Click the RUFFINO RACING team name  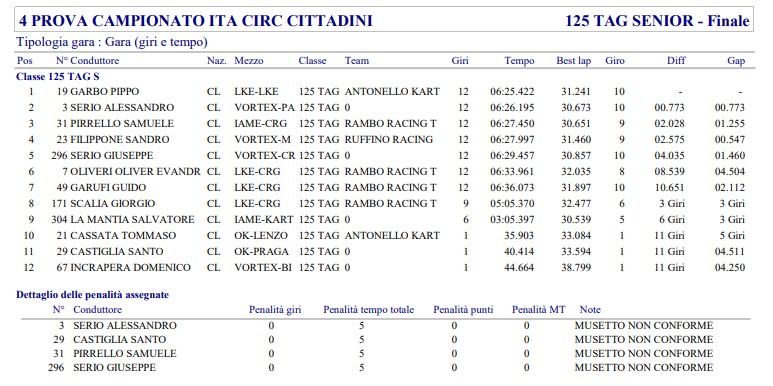click(389, 140)
